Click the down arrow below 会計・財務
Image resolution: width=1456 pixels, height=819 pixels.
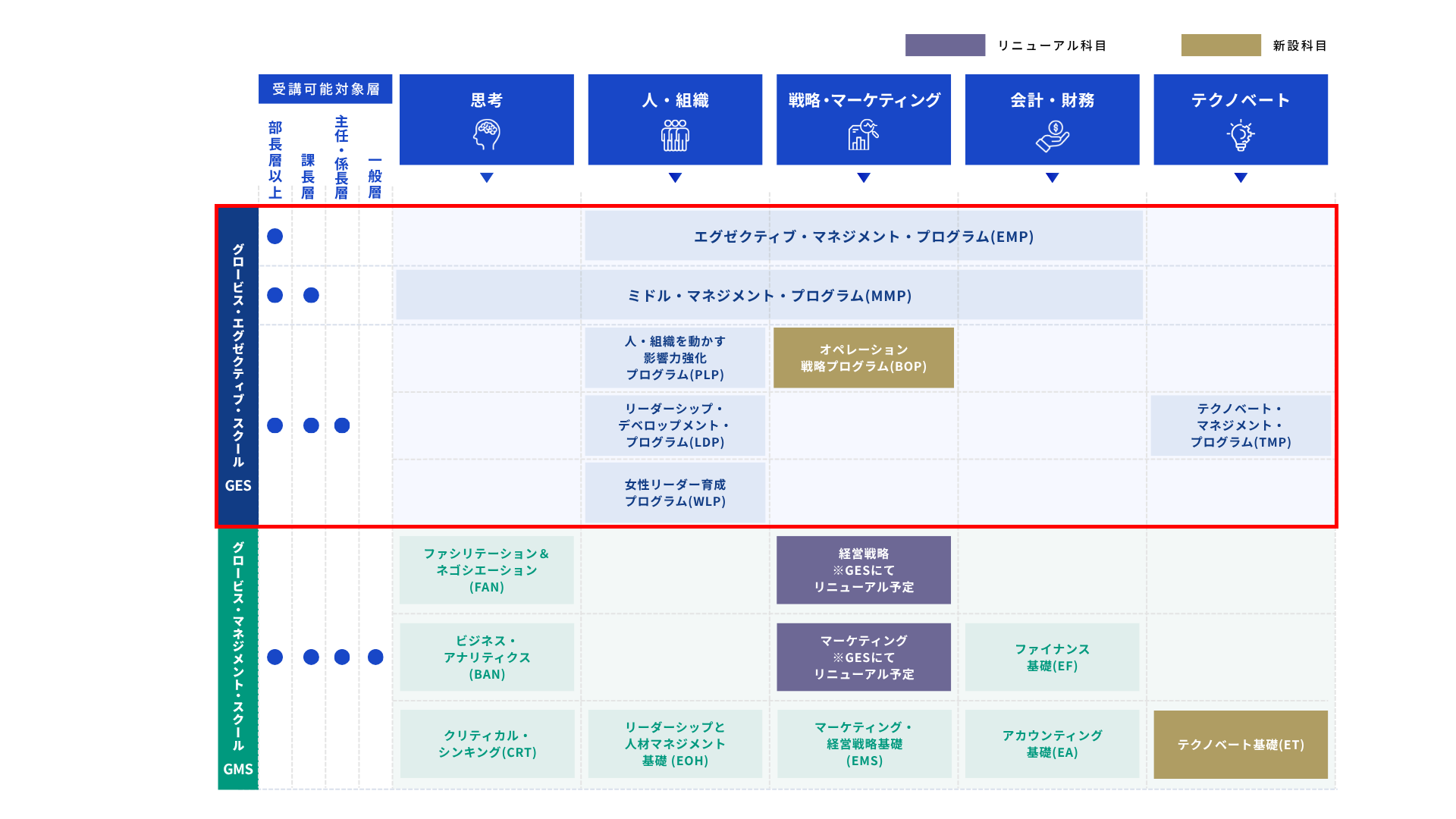point(1053,177)
